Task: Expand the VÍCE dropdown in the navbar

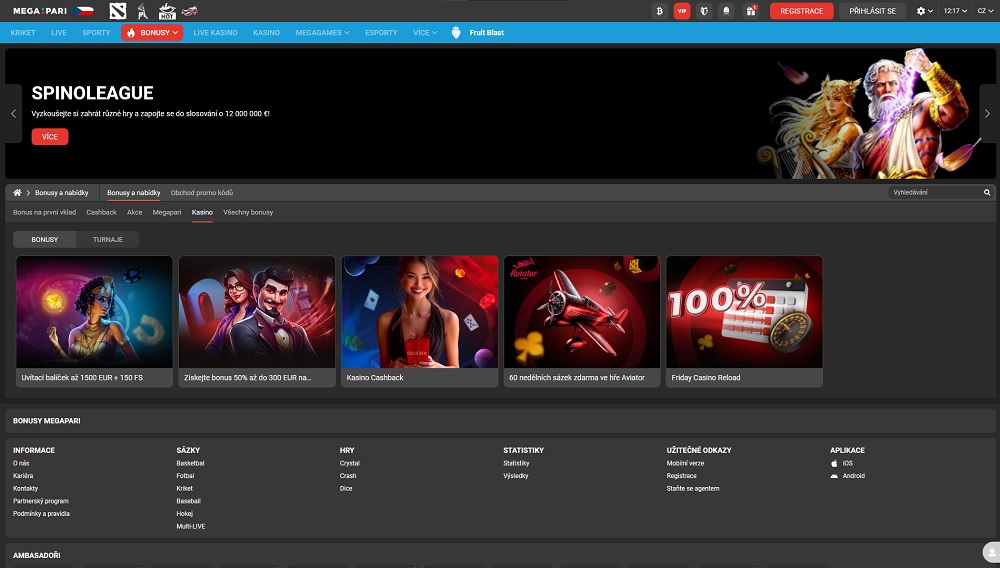Action: coord(425,33)
